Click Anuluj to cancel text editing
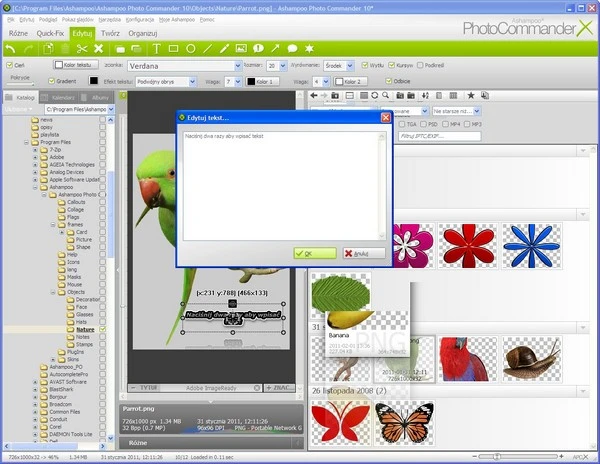Viewport: 600px width, 464px height. 363,254
